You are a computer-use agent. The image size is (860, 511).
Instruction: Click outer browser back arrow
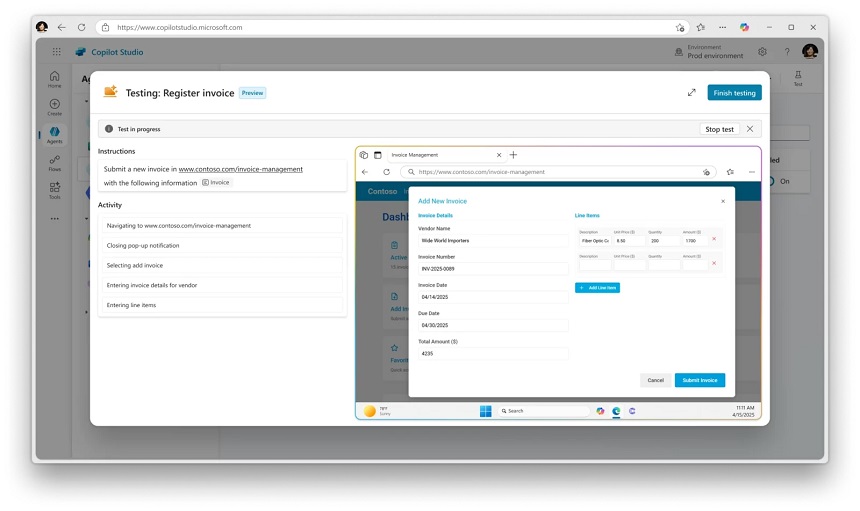tap(61, 27)
